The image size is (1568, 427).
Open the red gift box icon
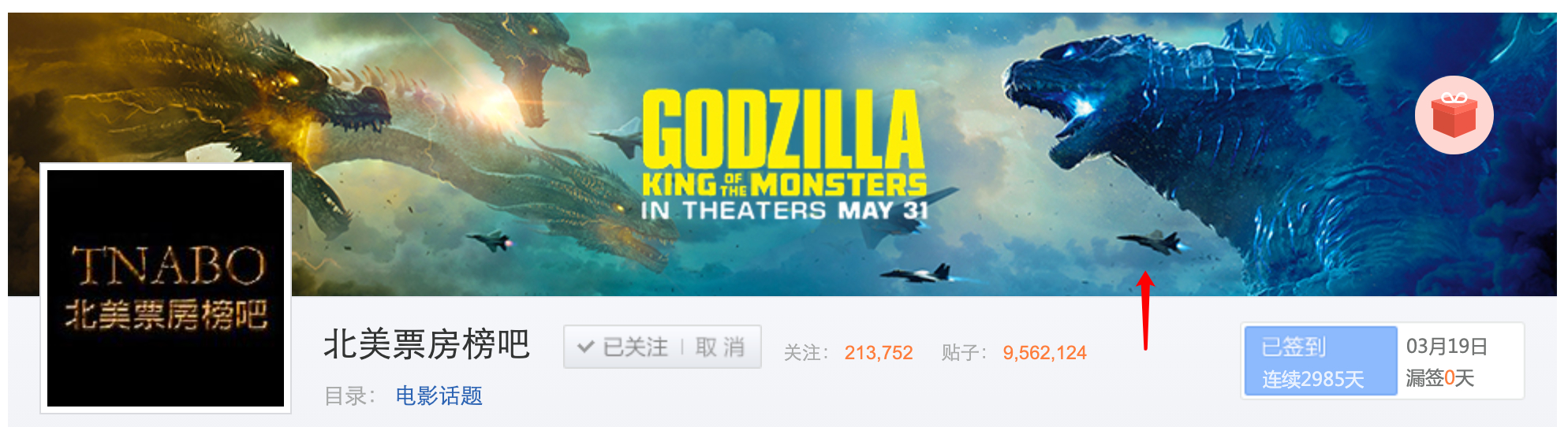coord(1454,115)
